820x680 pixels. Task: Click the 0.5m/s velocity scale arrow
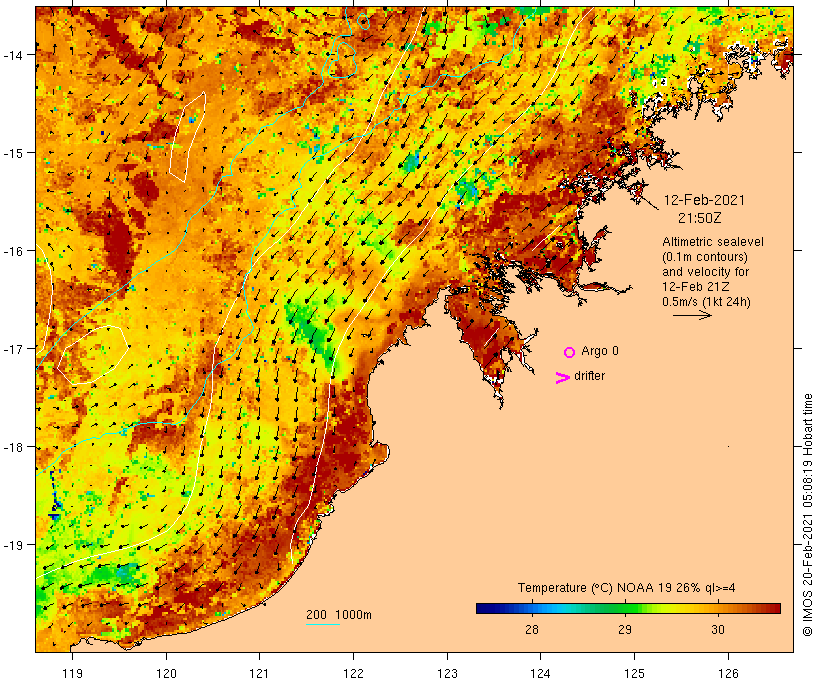tap(692, 315)
